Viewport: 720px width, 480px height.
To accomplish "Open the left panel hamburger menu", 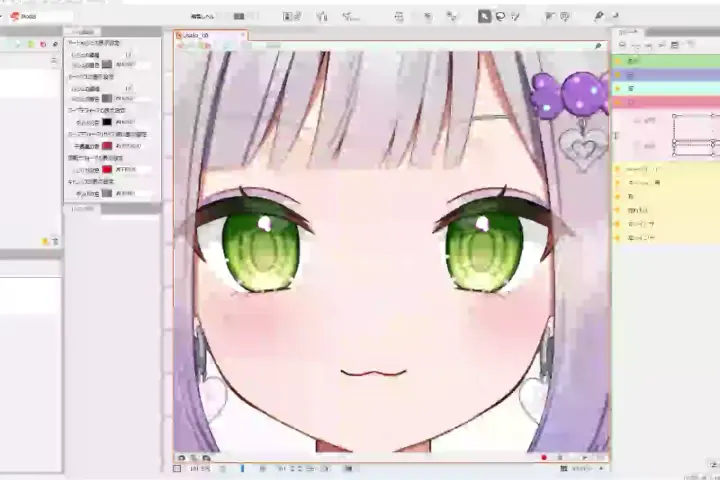I will [x=54, y=60].
